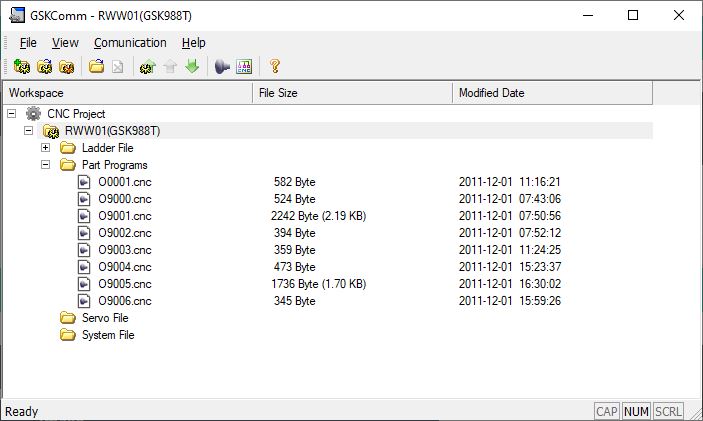Collapse the RWW01(GSK988T) tree node
Screen dimensions: 703x421
29,131
